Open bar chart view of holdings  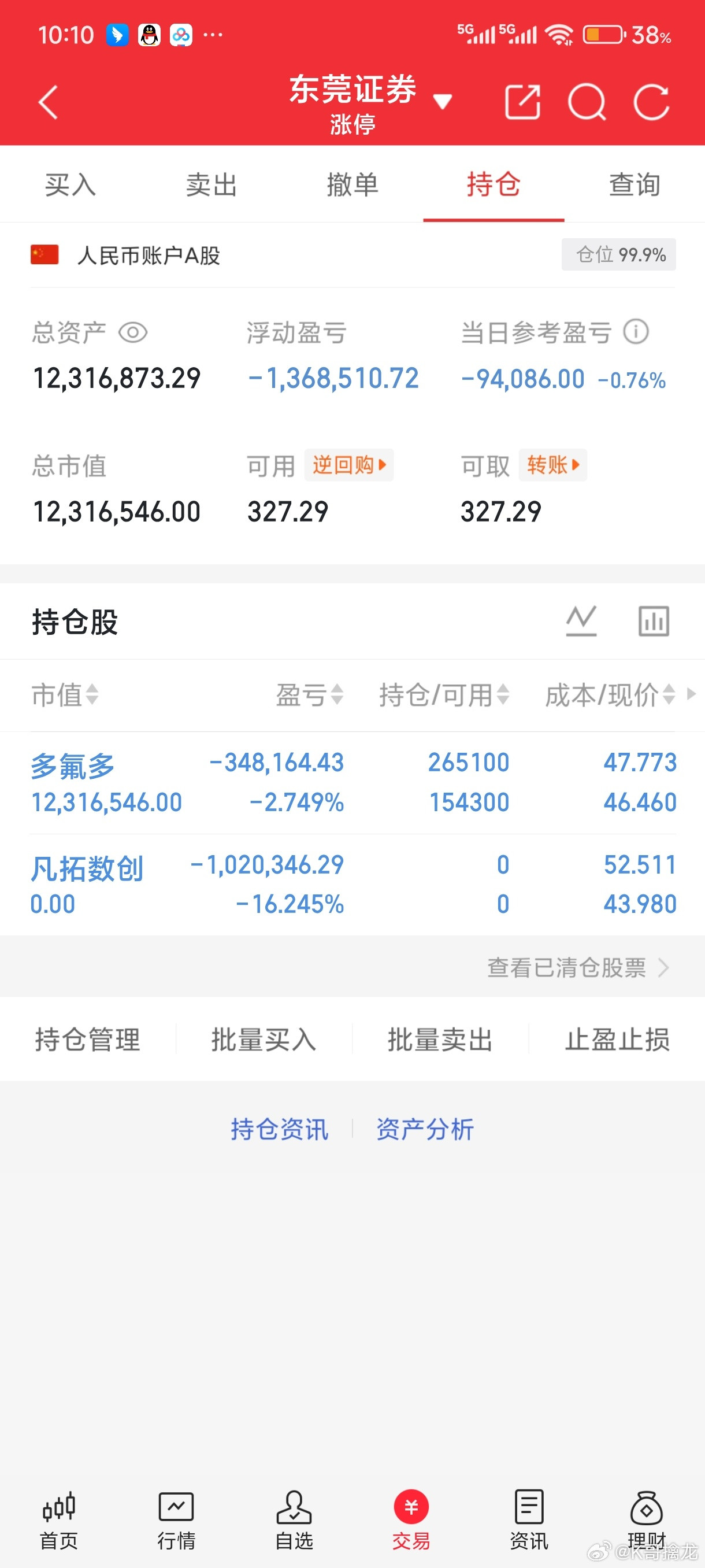654,621
